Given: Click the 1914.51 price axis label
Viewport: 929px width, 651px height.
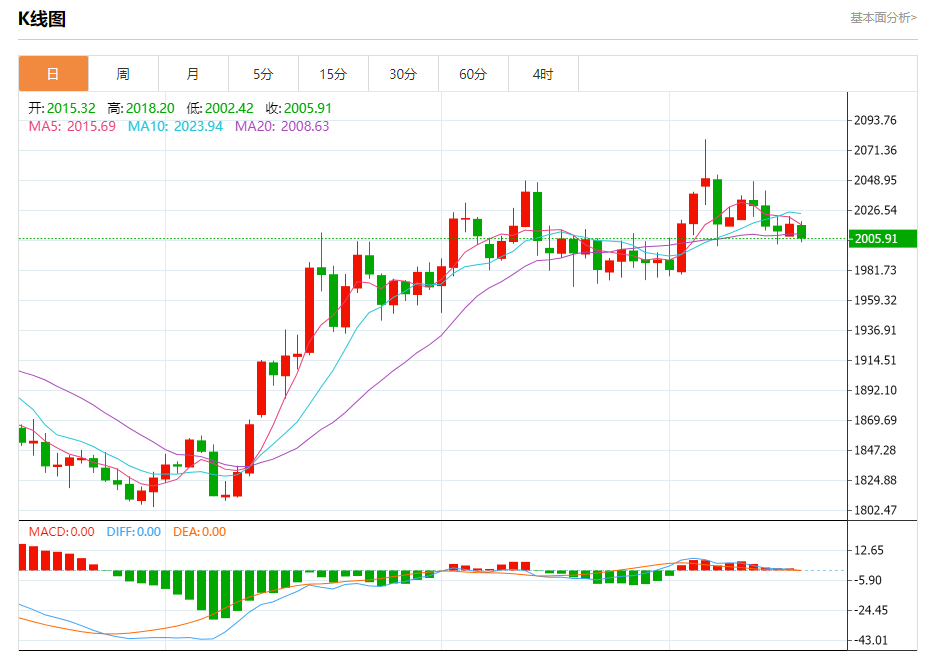Looking at the screenshot, I should [x=875, y=360].
